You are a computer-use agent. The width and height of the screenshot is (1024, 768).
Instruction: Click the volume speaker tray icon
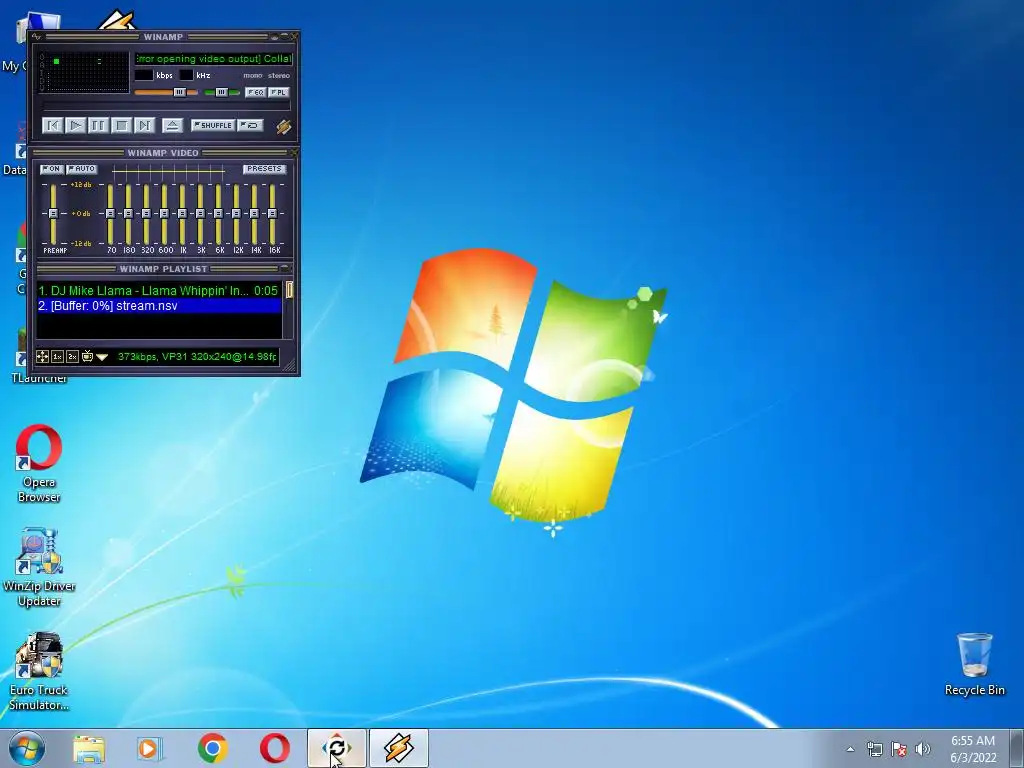pyautogui.click(x=923, y=749)
